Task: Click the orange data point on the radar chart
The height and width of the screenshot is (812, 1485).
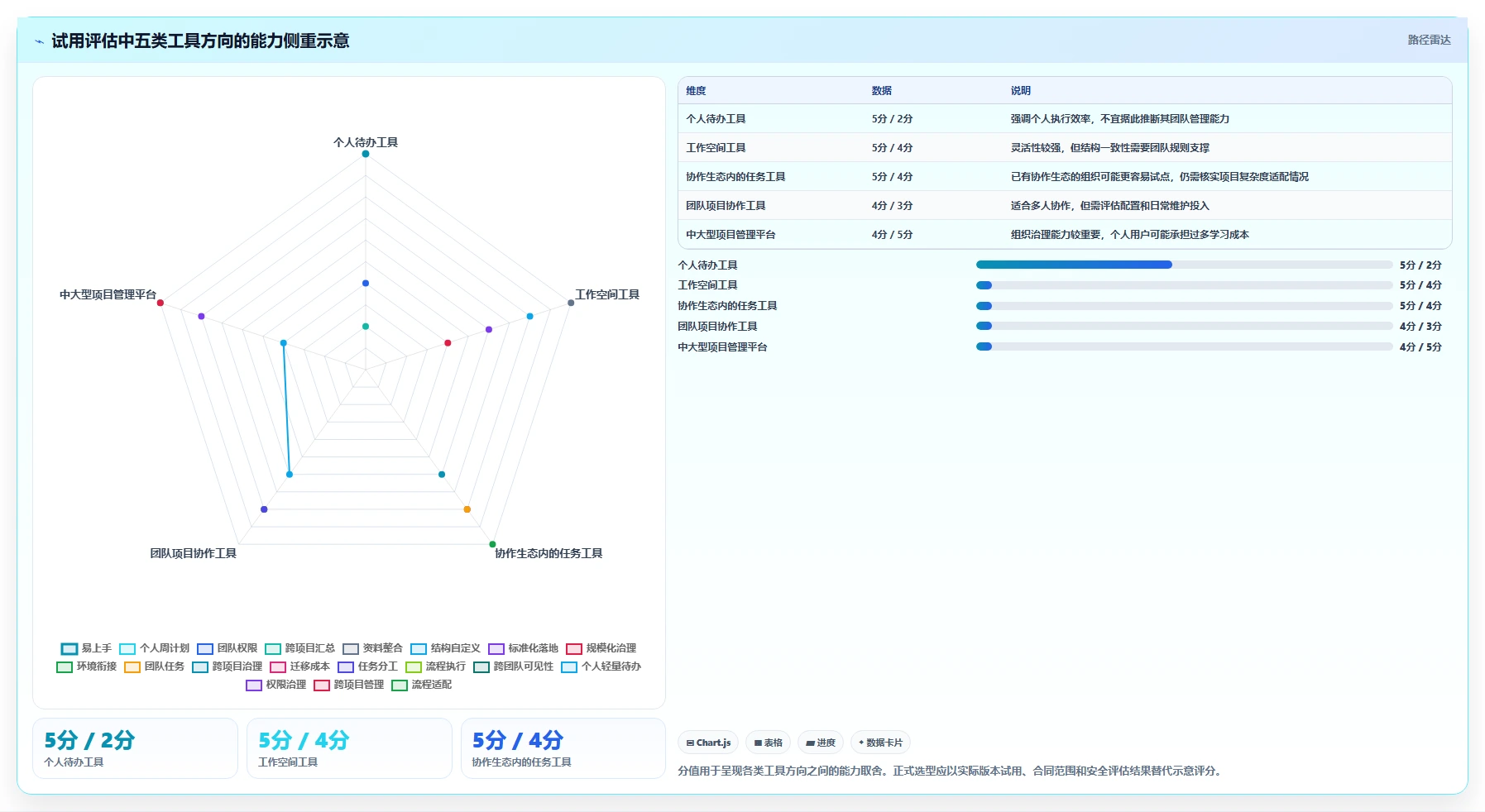Action: coord(467,509)
